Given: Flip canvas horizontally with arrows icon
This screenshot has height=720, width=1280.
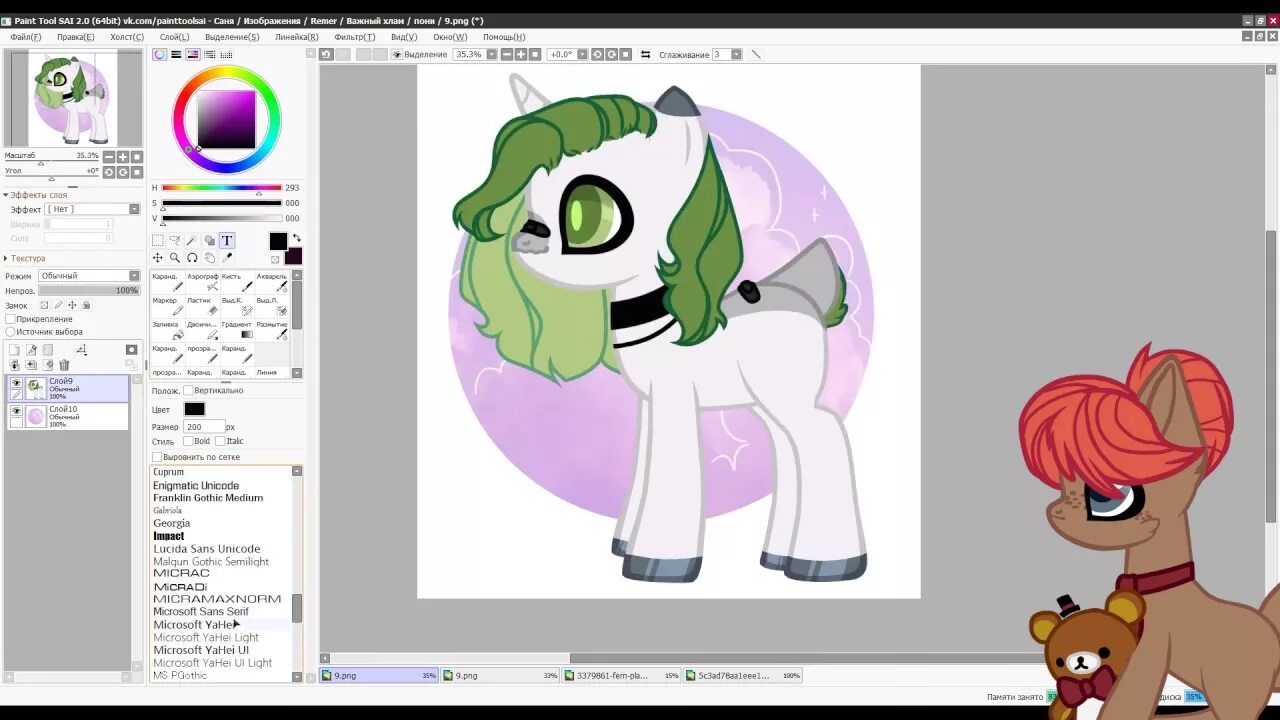Looking at the screenshot, I should tap(645, 54).
